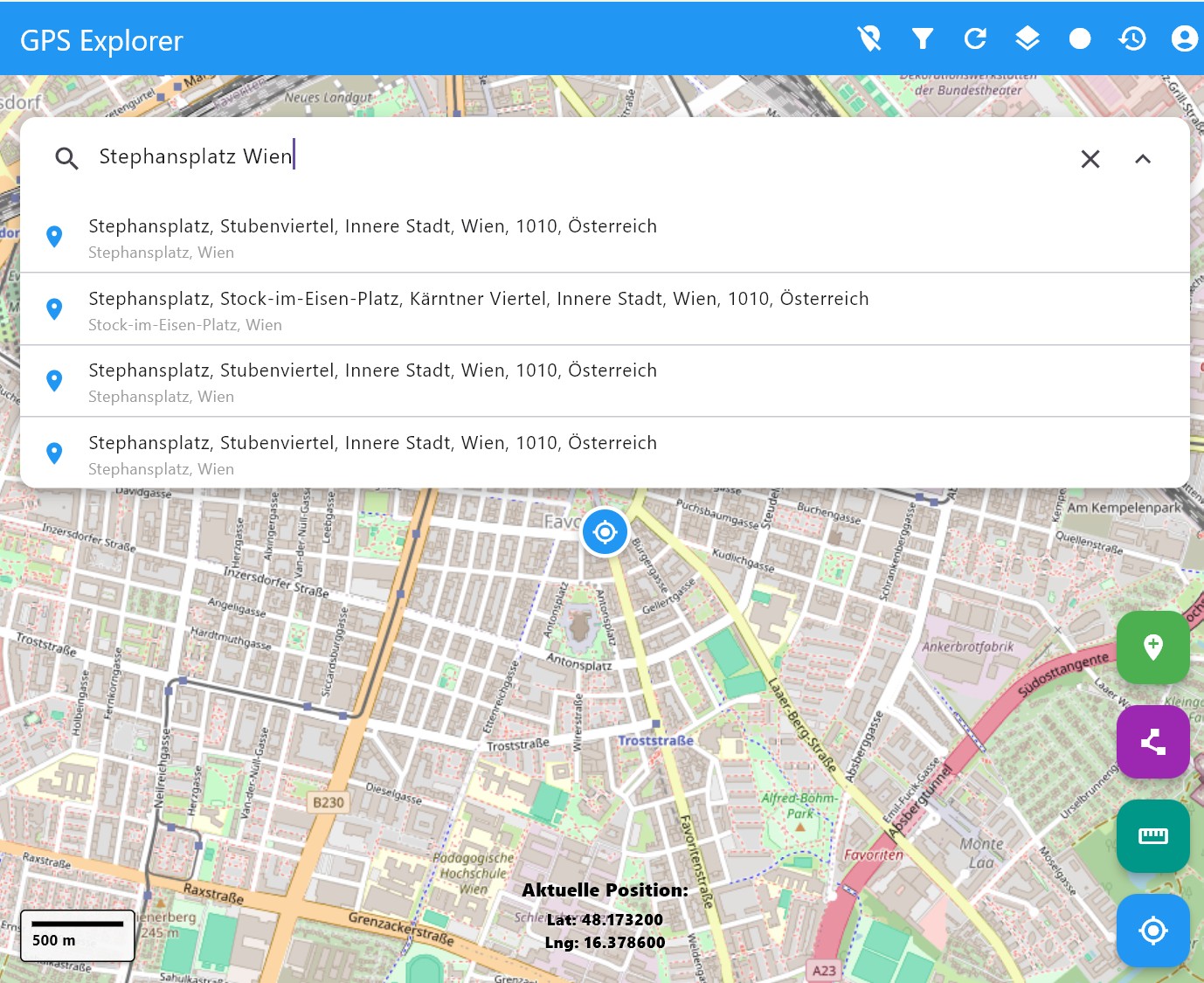
Task: Open the map layers selector
Action: (x=1028, y=38)
